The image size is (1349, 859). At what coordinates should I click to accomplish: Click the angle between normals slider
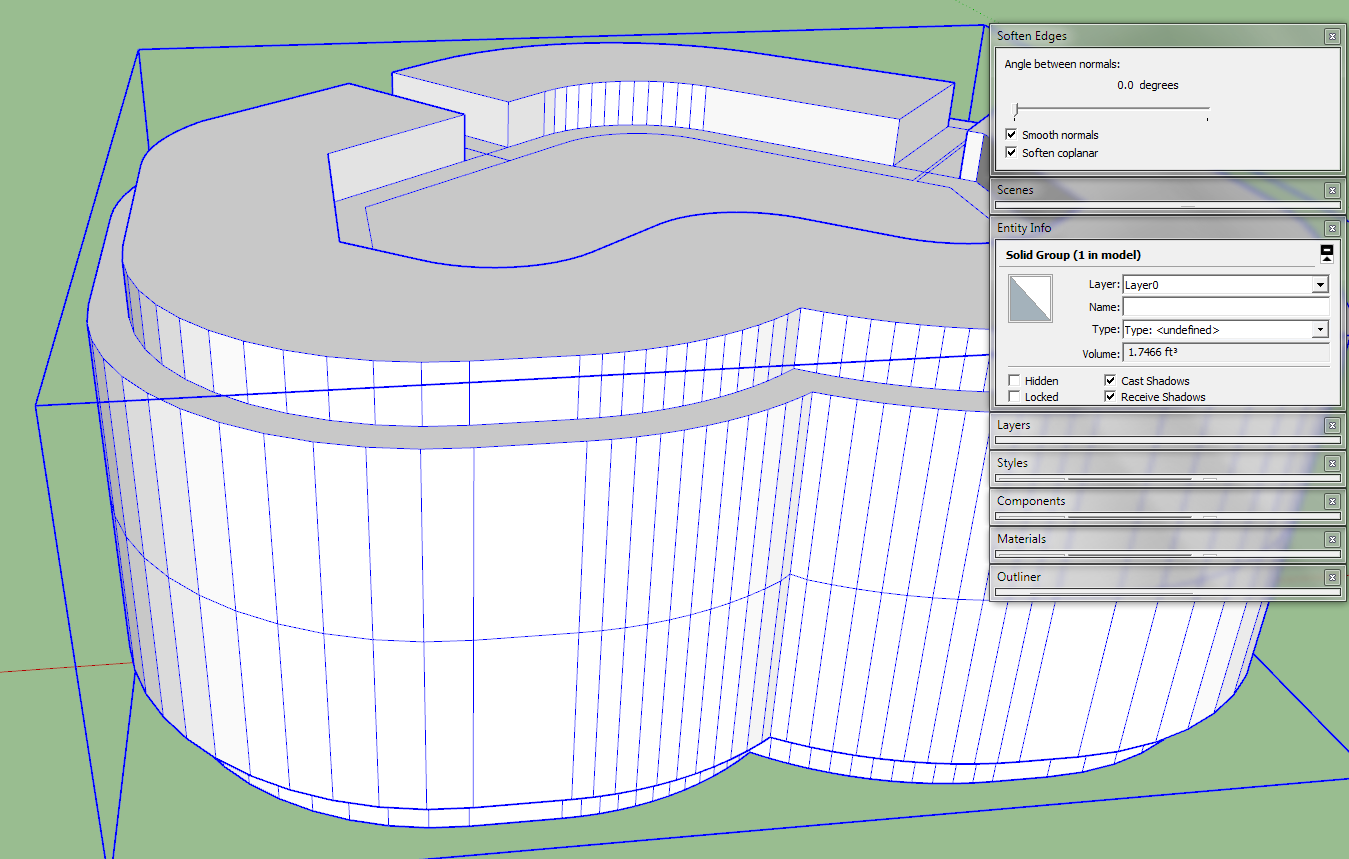pyautogui.click(x=1111, y=109)
